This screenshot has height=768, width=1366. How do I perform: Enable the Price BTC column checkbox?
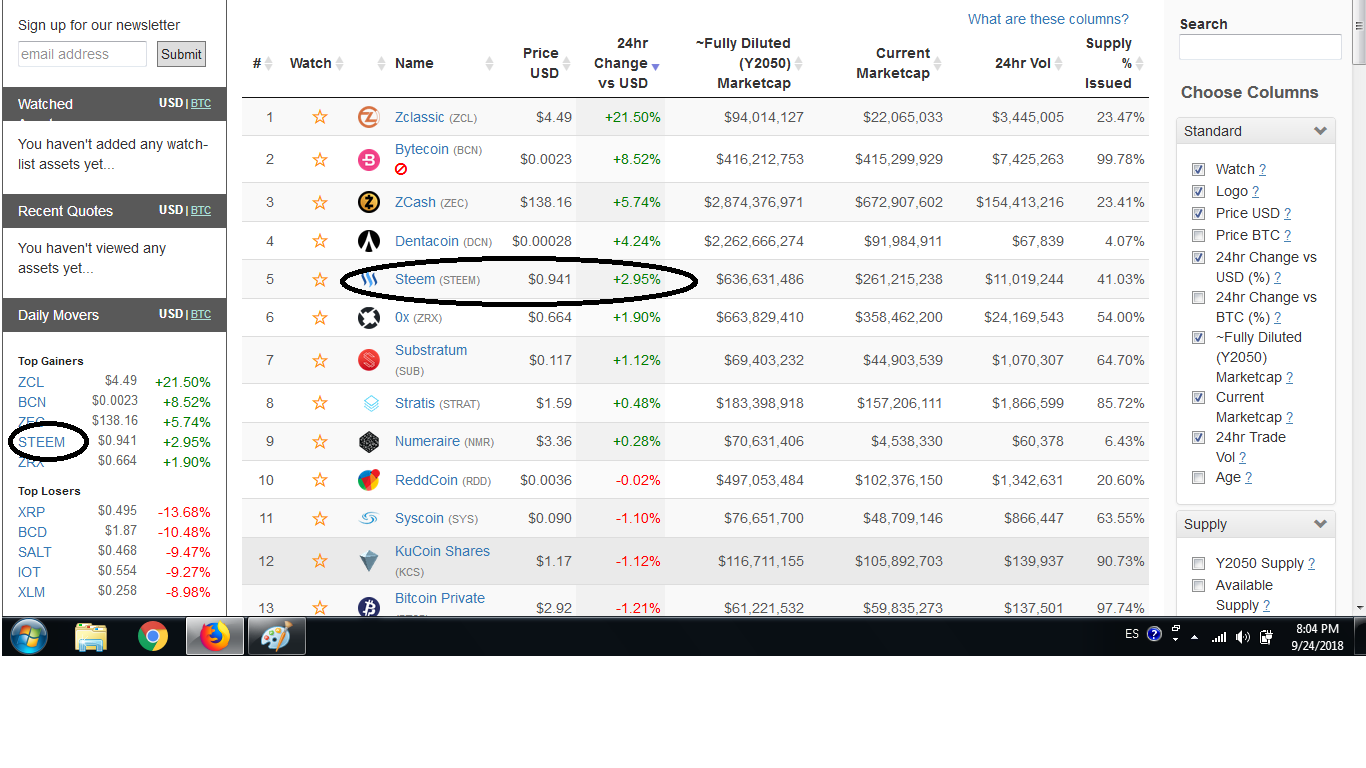1198,236
